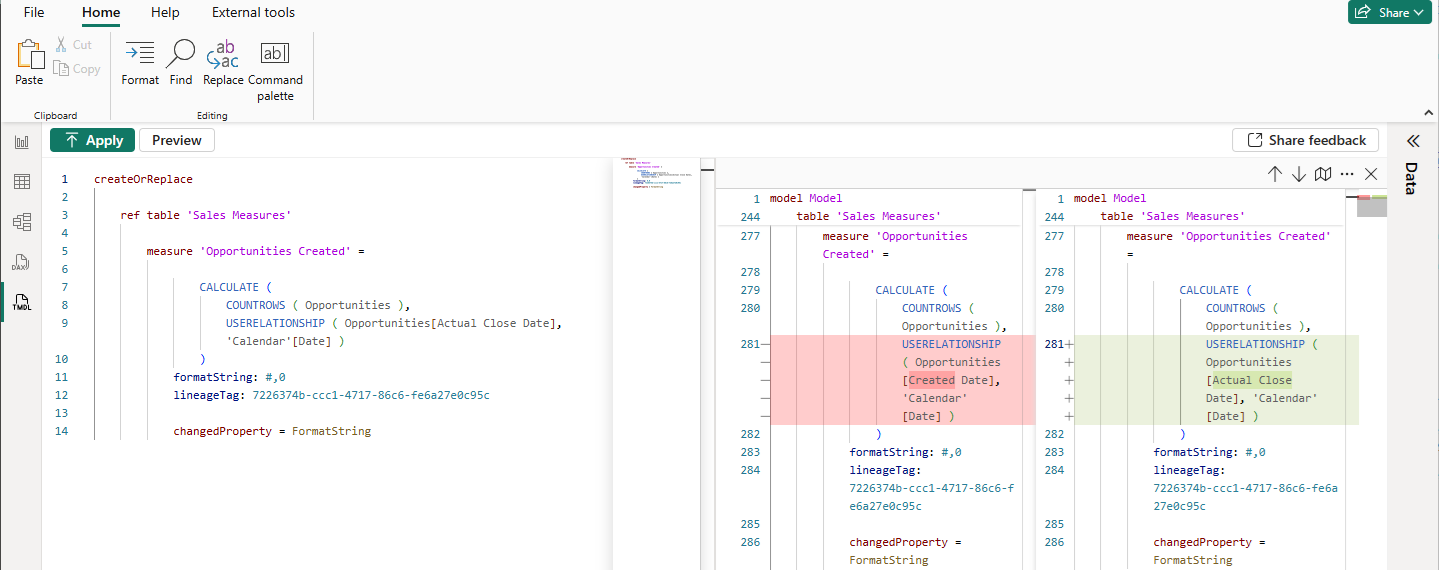Image resolution: width=1439 pixels, height=570 pixels.
Task: Click the Share feedback button
Action: click(1305, 140)
